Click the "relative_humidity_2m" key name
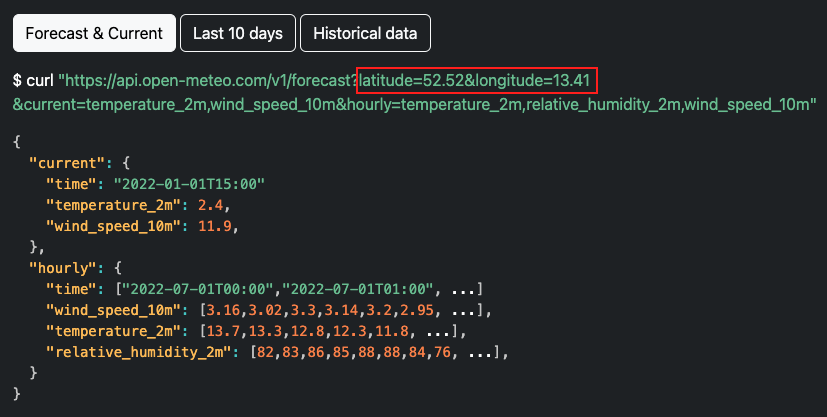Viewport: 827px width, 417px height. coord(139,352)
